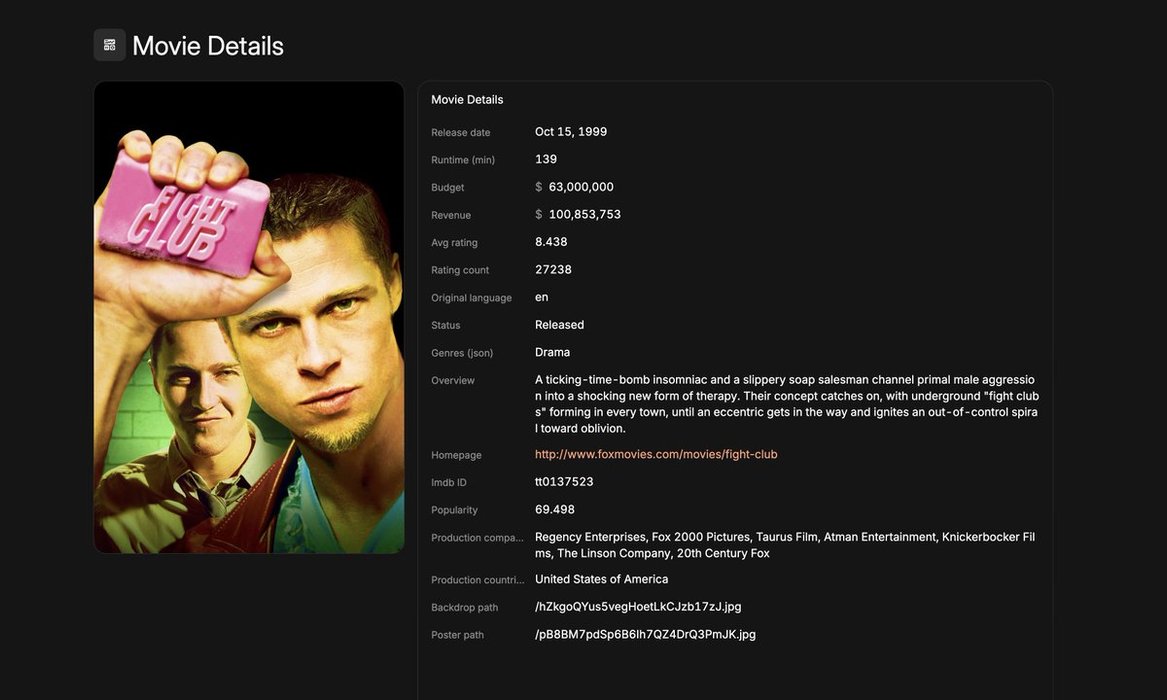
Task: Click the average rating value 8.438
Action: pos(551,242)
